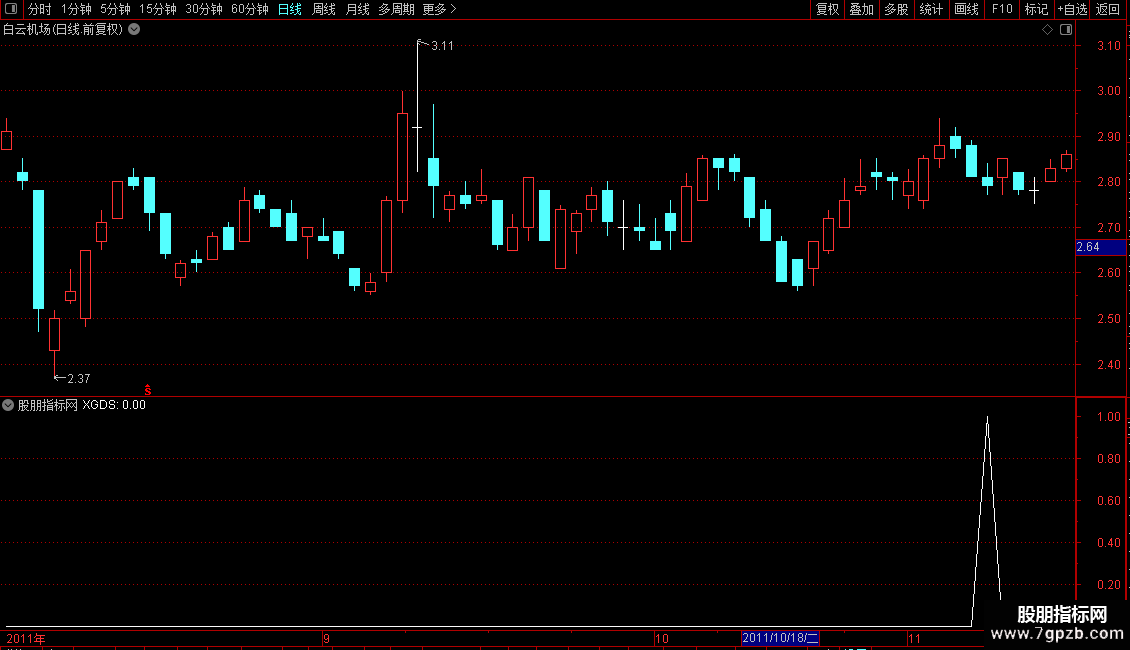Select the 30分钟 period tab
Image resolution: width=1130 pixels, height=650 pixels.
click(x=203, y=9)
